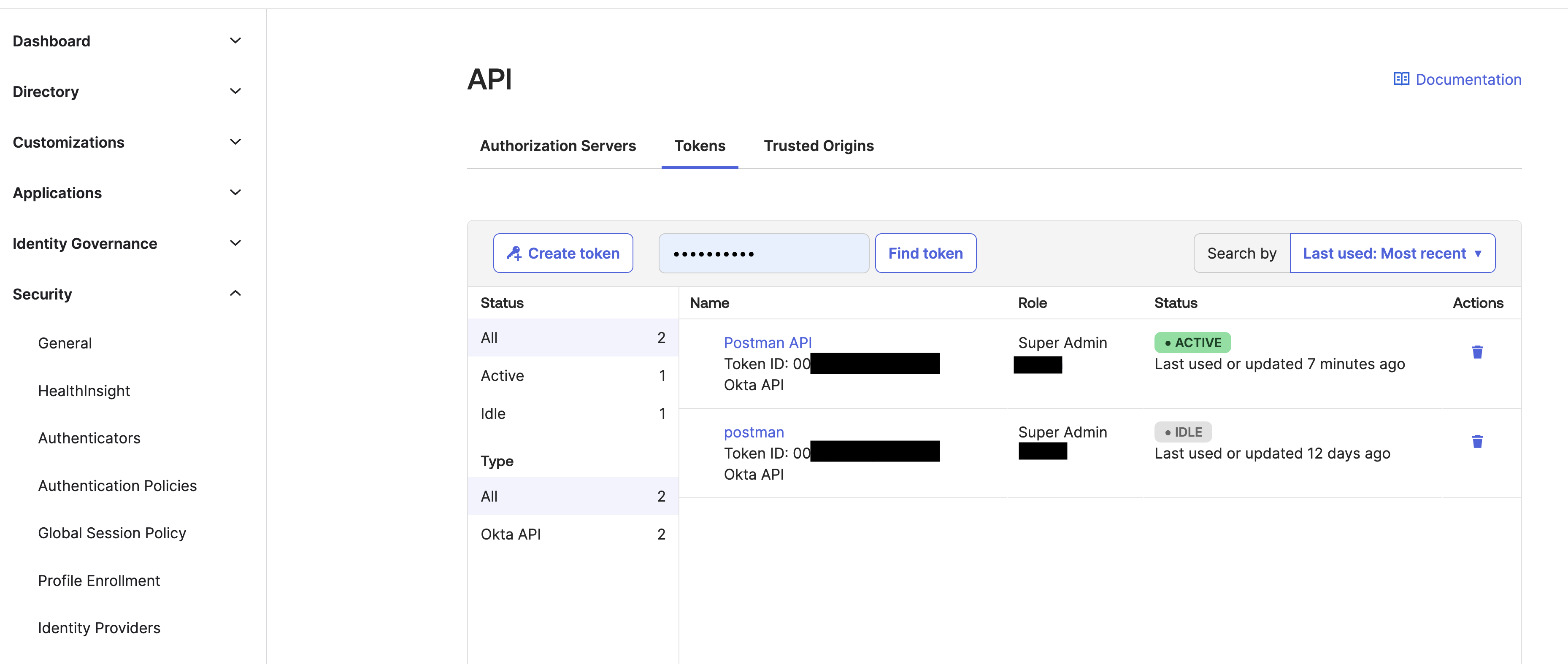Filter token type by Okta API

[x=572, y=534]
